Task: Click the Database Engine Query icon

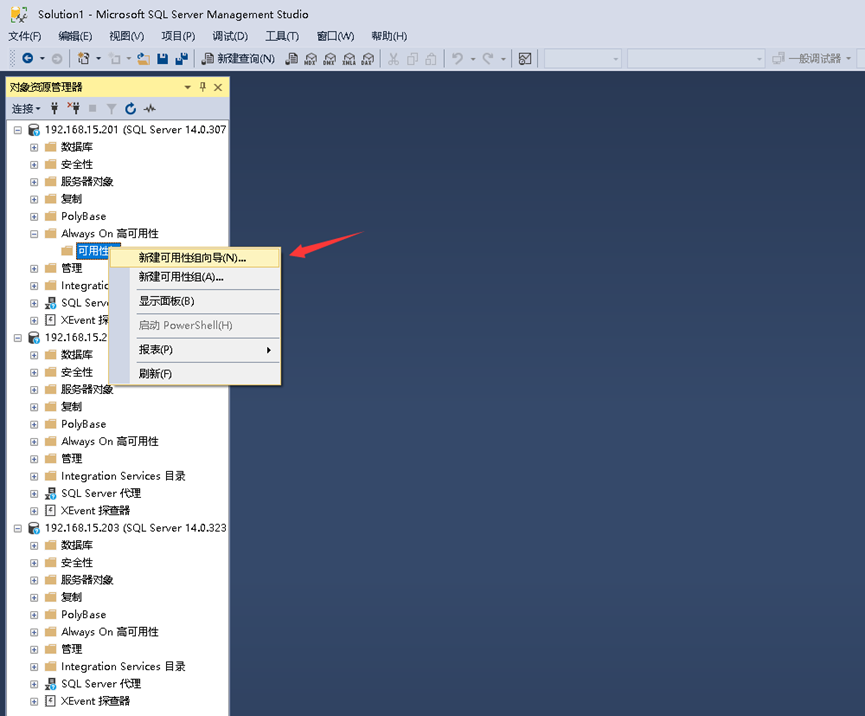Action: tap(292, 58)
